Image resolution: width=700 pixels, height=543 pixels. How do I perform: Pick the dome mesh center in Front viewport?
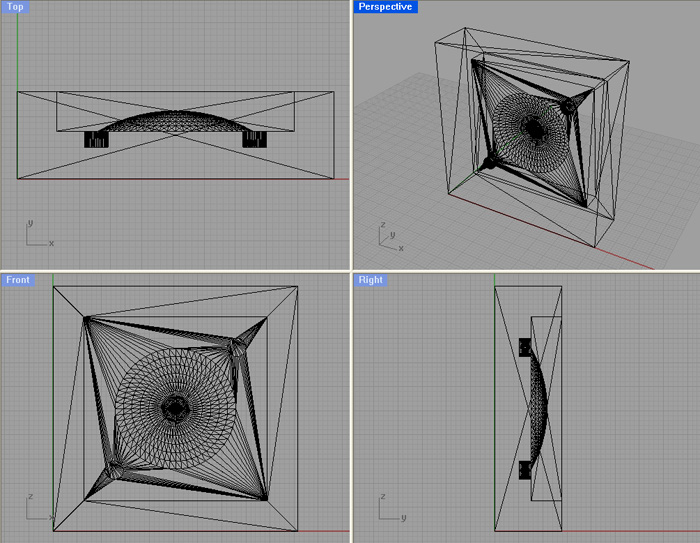click(x=176, y=408)
